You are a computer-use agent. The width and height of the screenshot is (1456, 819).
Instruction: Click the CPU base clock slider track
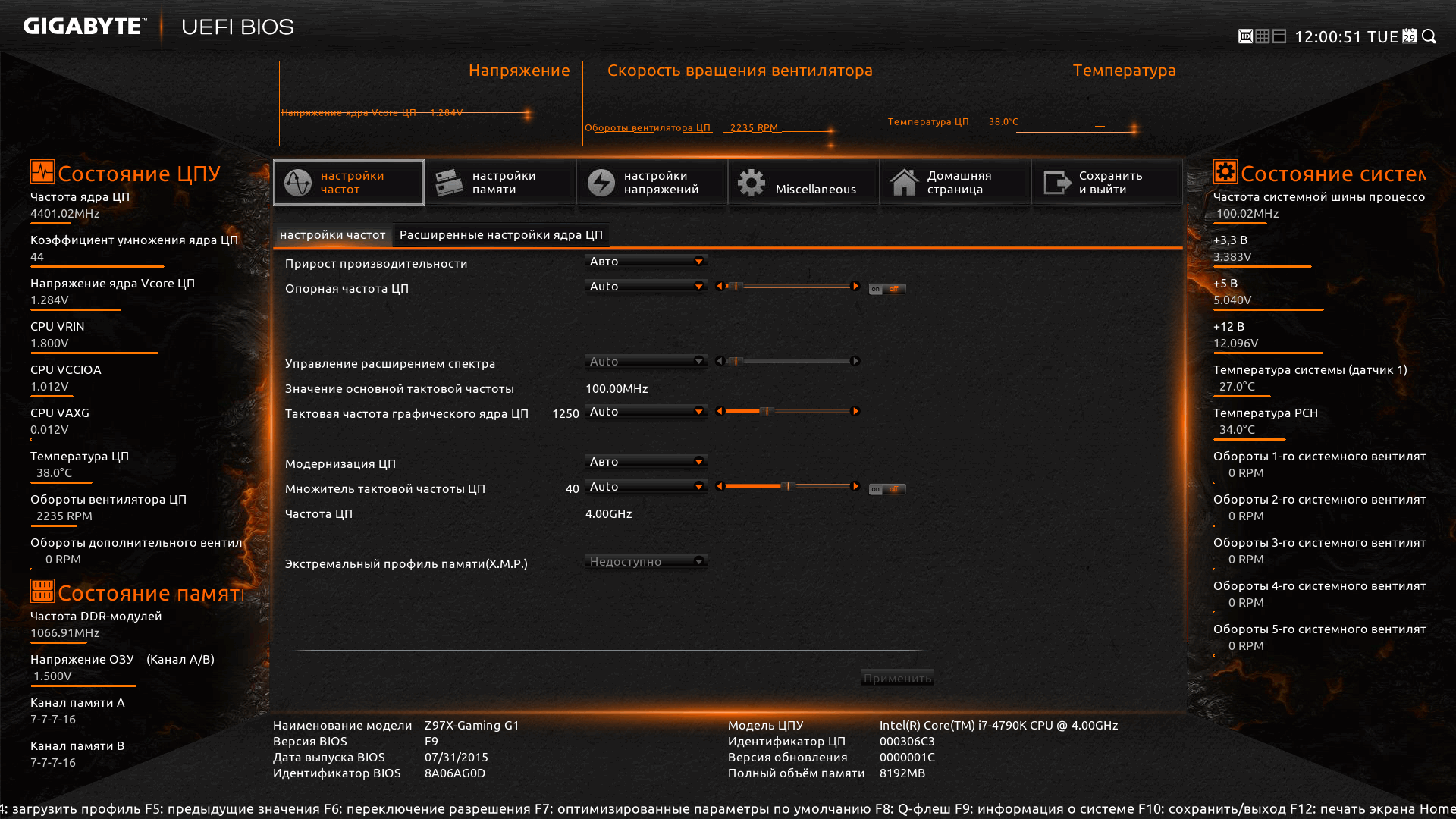tap(788, 286)
